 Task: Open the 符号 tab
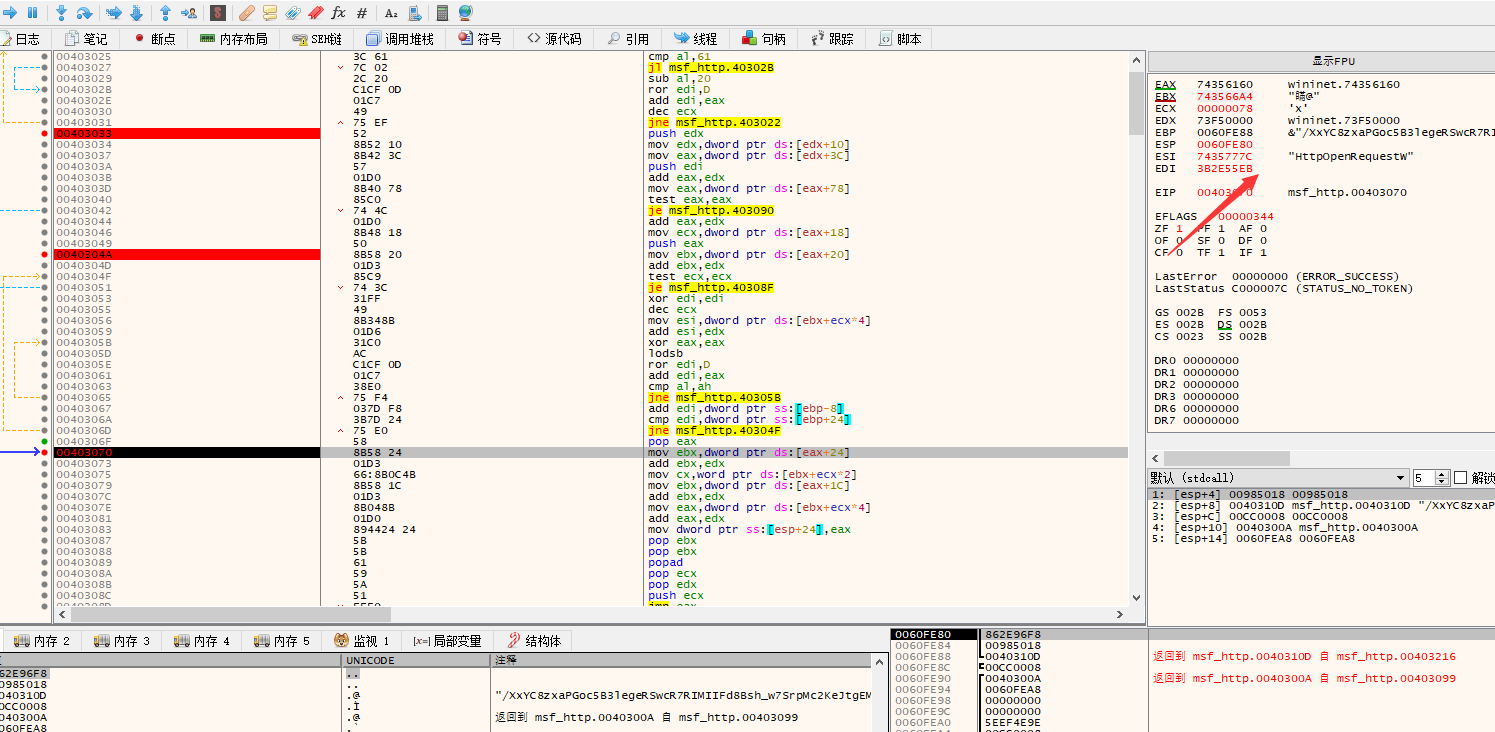click(x=480, y=39)
